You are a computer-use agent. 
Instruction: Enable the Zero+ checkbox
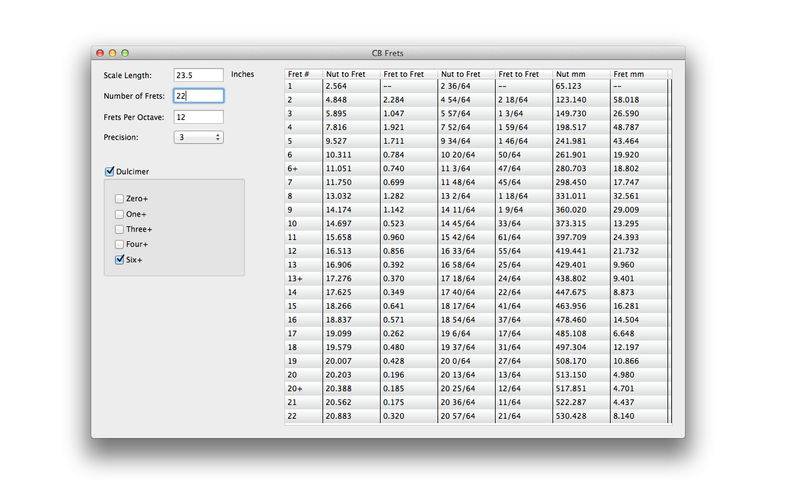(119, 198)
